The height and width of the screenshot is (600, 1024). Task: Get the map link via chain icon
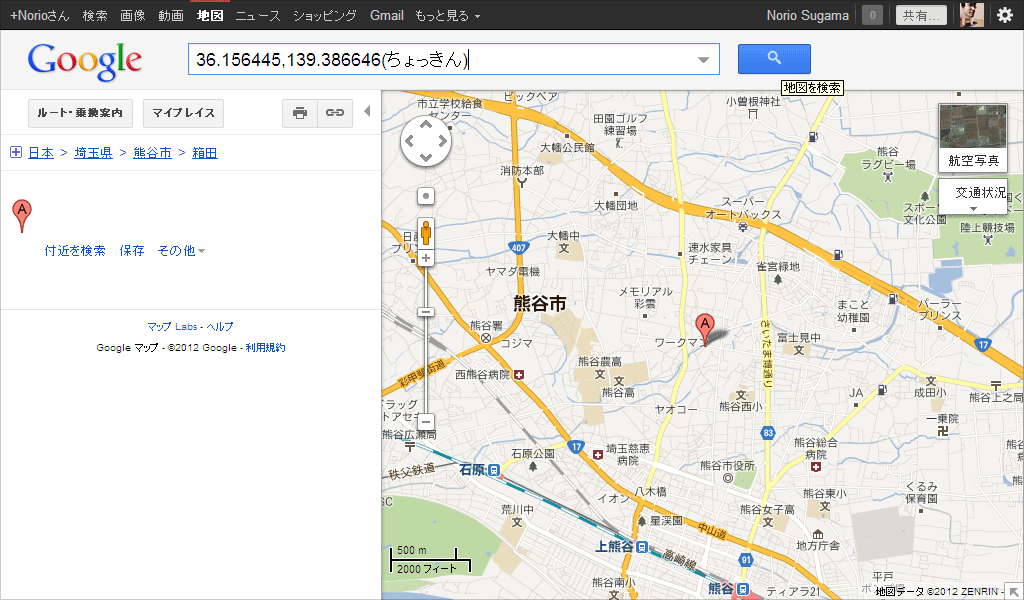click(x=335, y=113)
